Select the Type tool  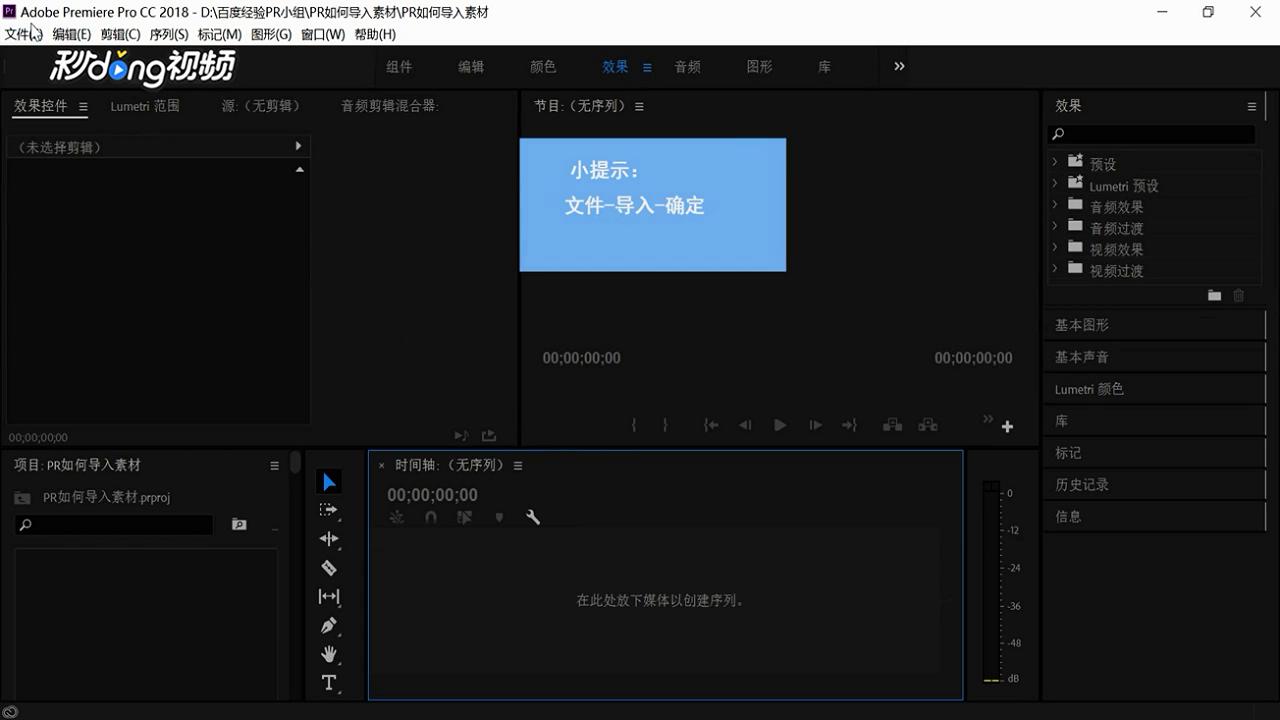coord(329,683)
